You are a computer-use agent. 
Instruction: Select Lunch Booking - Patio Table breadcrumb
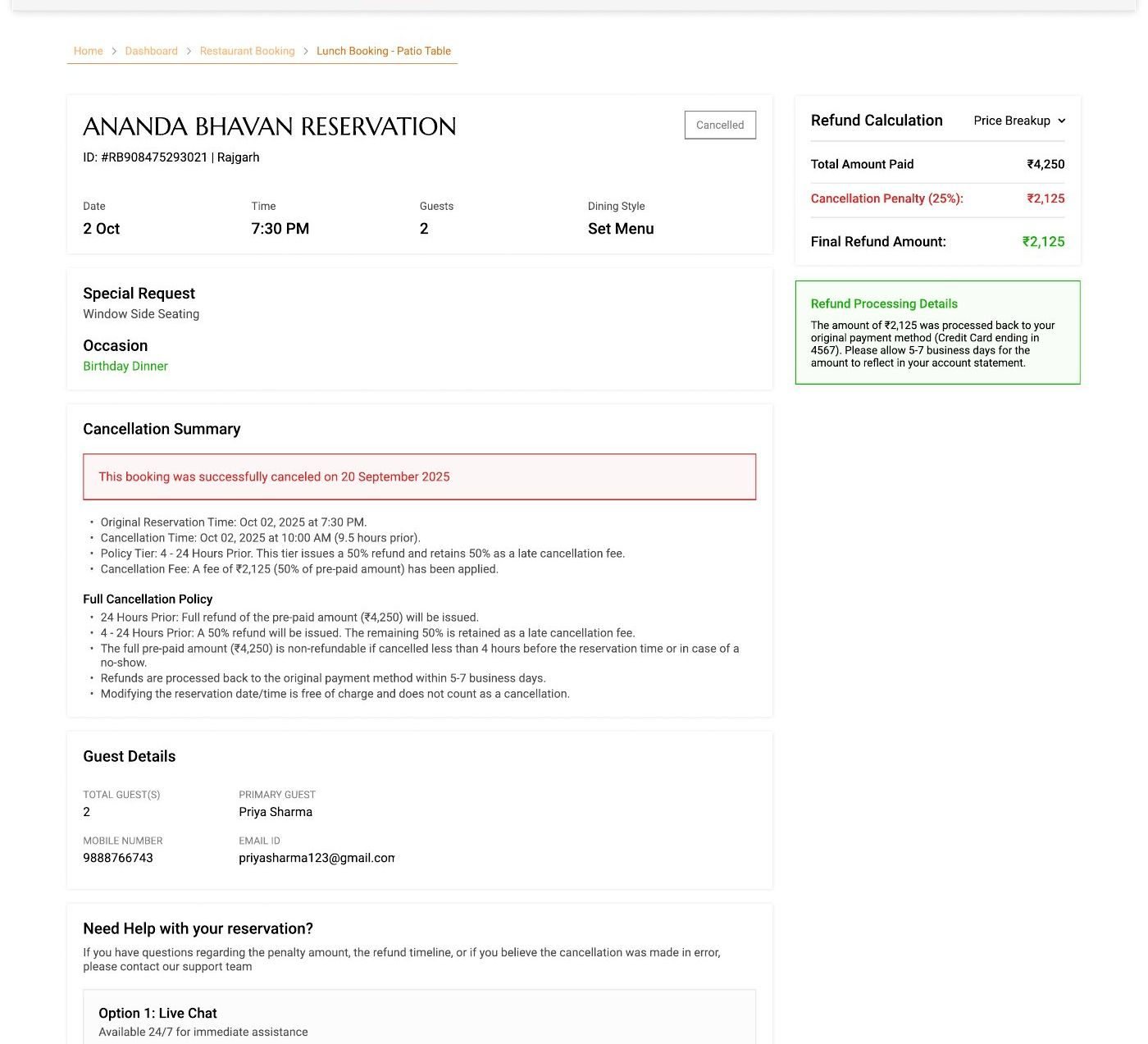(x=384, y=51)
